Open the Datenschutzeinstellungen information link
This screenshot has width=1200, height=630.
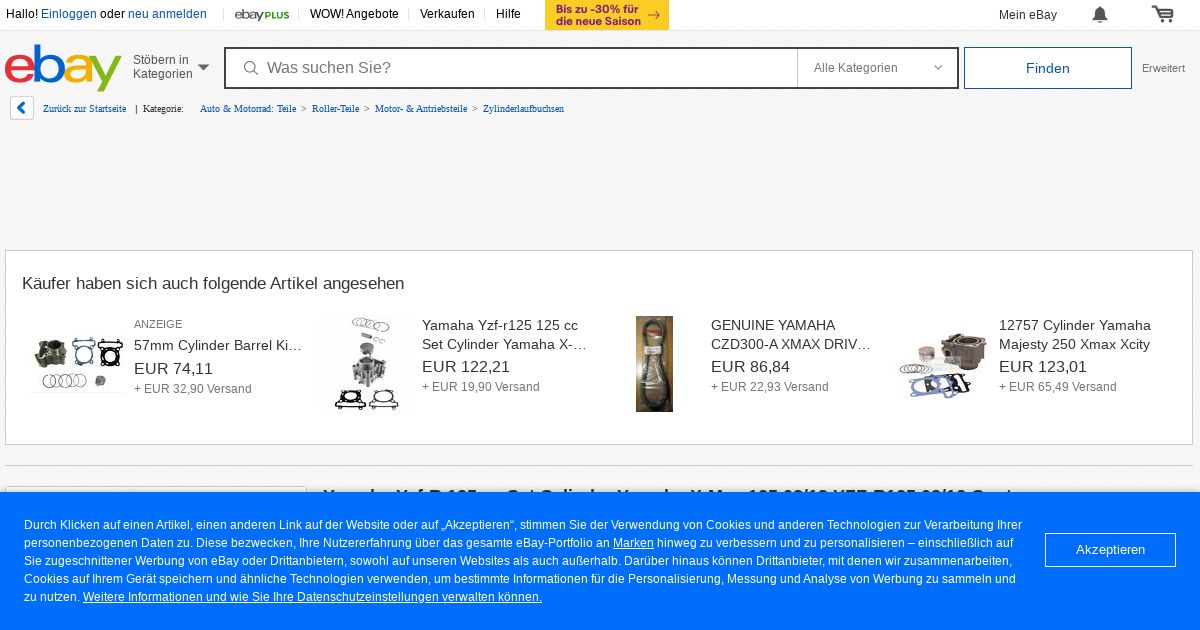312,597
